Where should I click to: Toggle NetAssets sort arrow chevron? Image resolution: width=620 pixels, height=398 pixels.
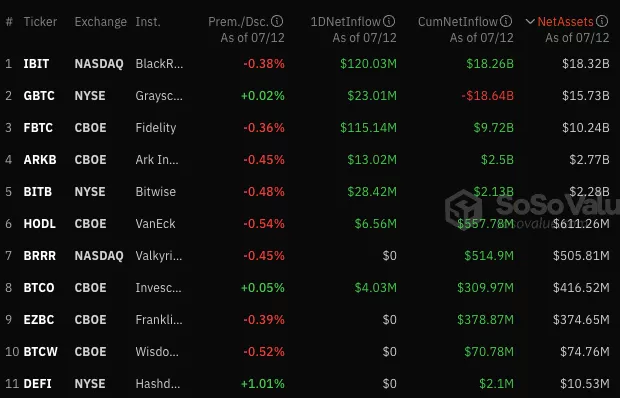point(530,22)
